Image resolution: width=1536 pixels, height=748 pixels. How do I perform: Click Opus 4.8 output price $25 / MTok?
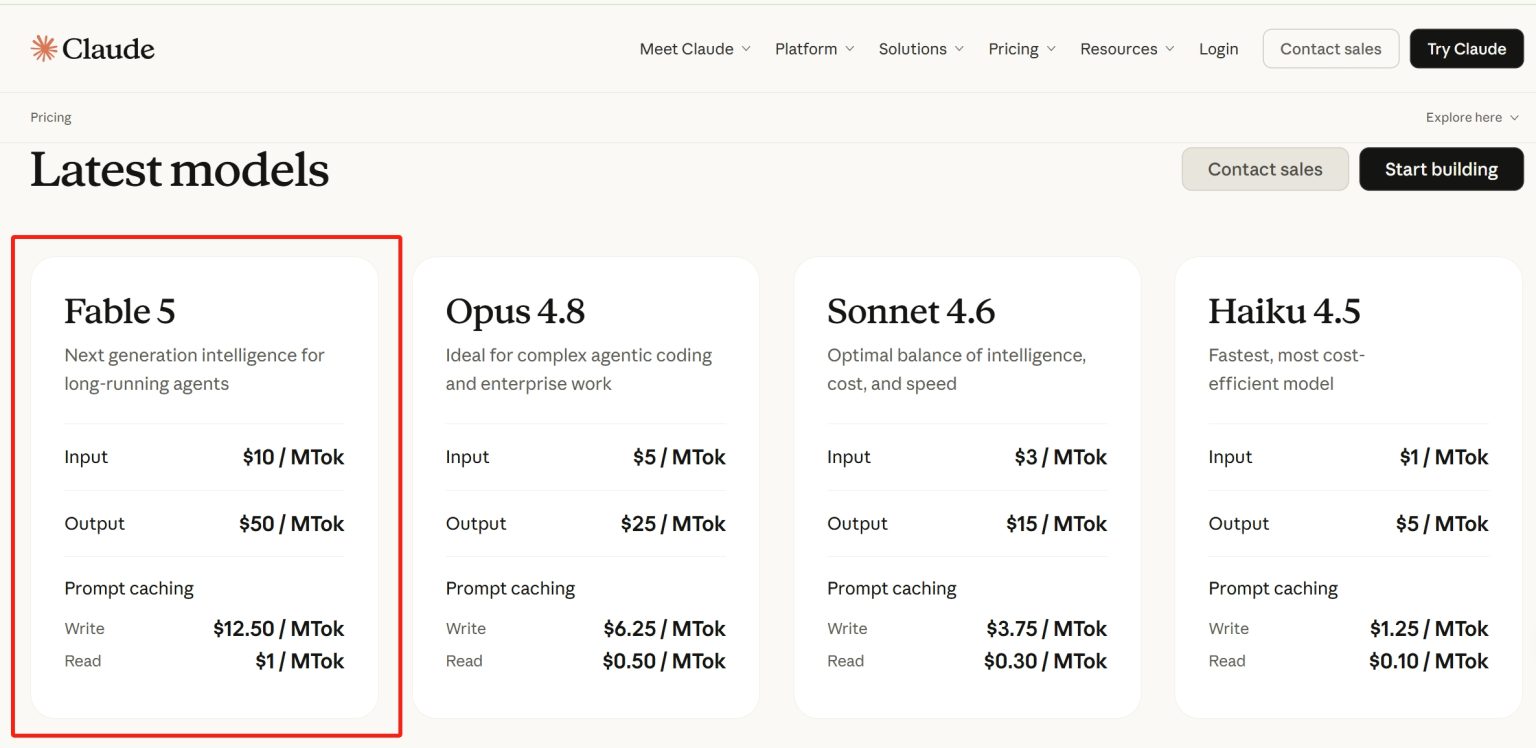click(x=673, y=524)
